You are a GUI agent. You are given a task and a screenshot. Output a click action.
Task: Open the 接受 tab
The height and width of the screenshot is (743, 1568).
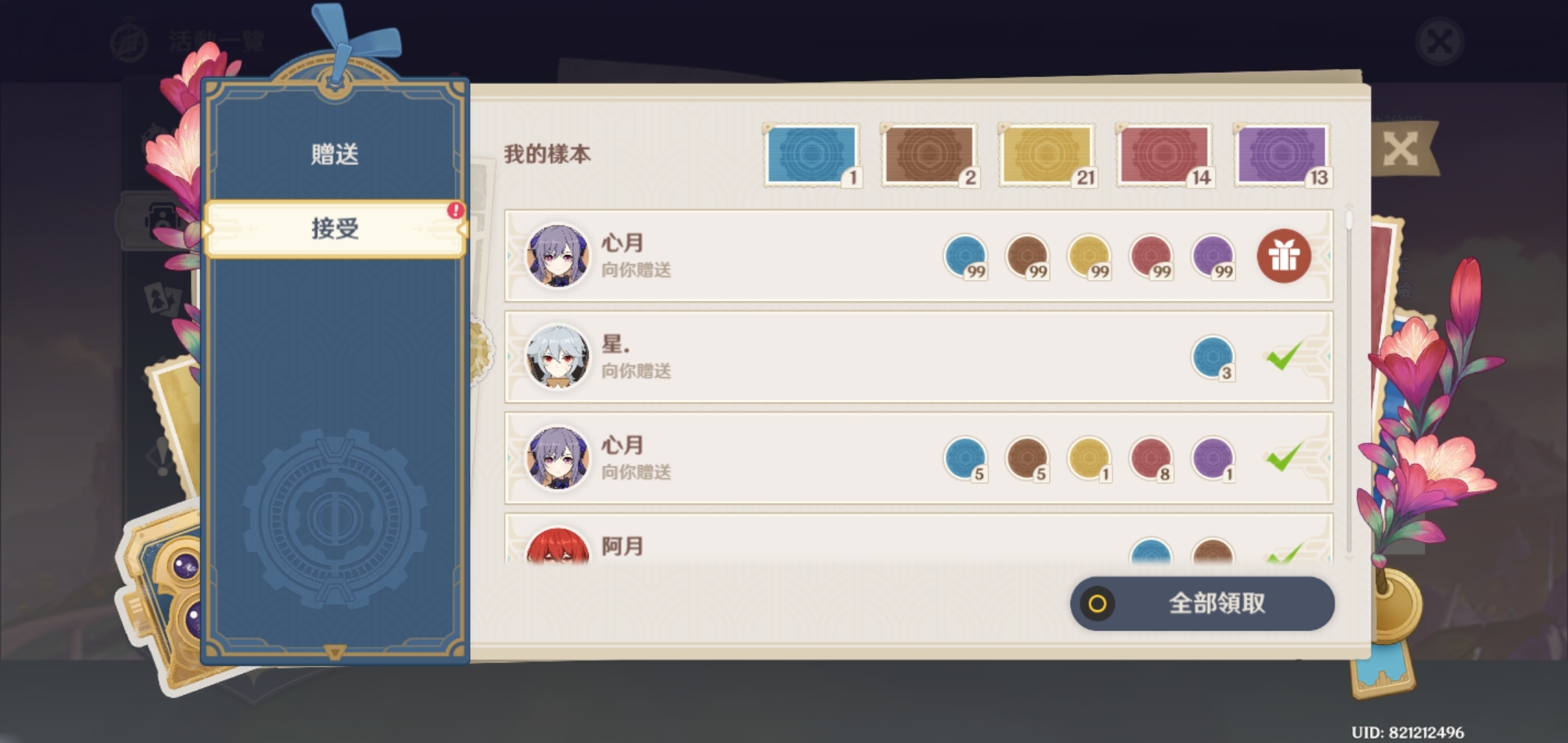pos(335,228)
